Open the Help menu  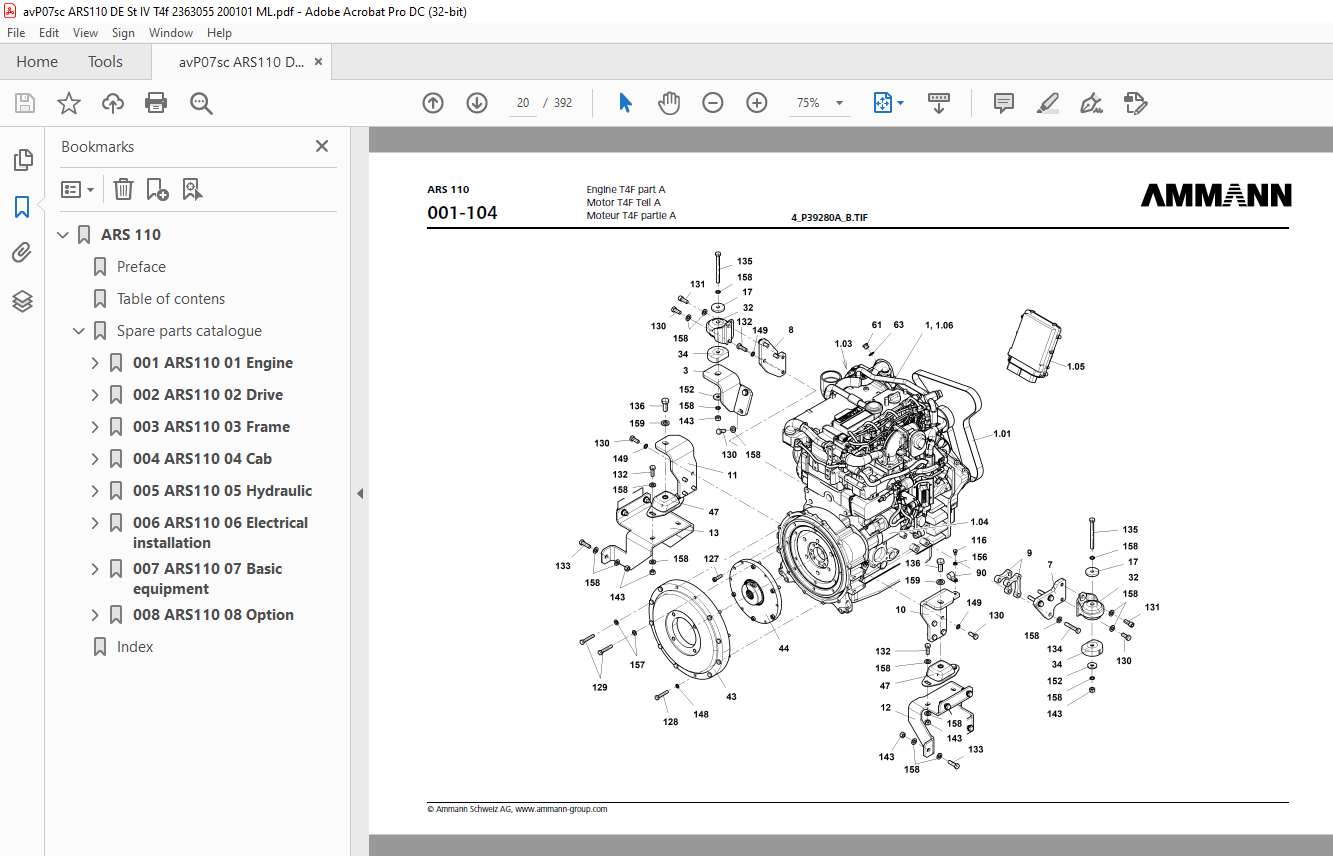tap(219, 33)
